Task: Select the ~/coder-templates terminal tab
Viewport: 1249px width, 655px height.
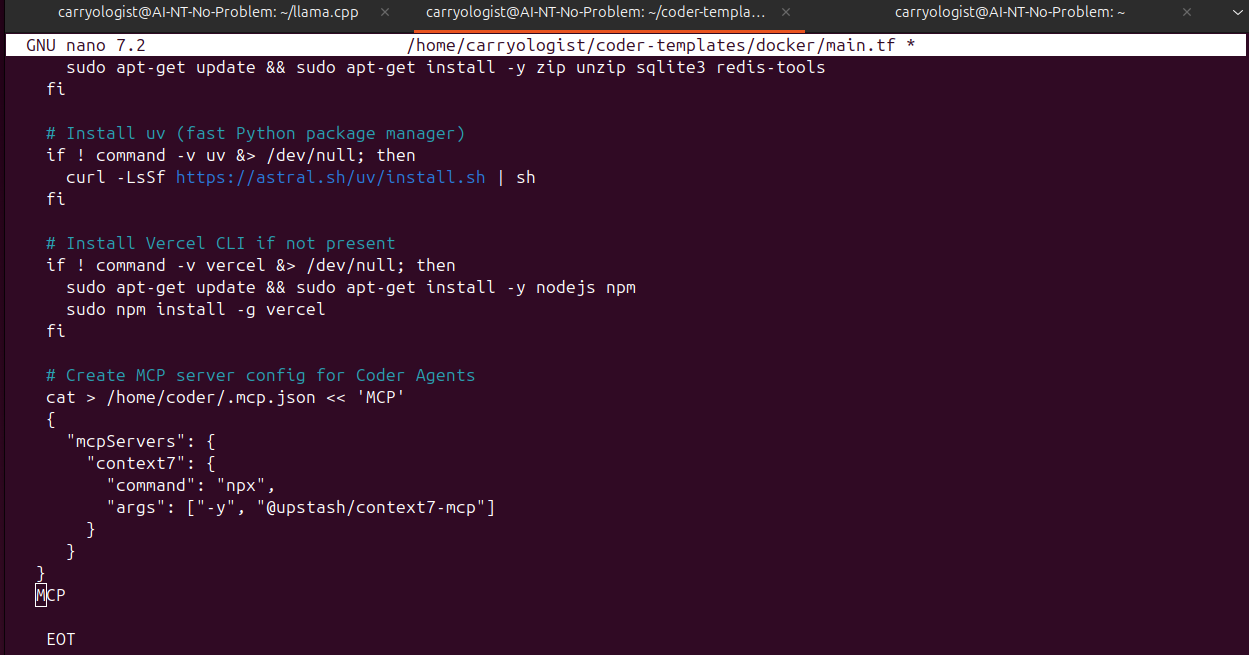Action: tap(596, 13)
